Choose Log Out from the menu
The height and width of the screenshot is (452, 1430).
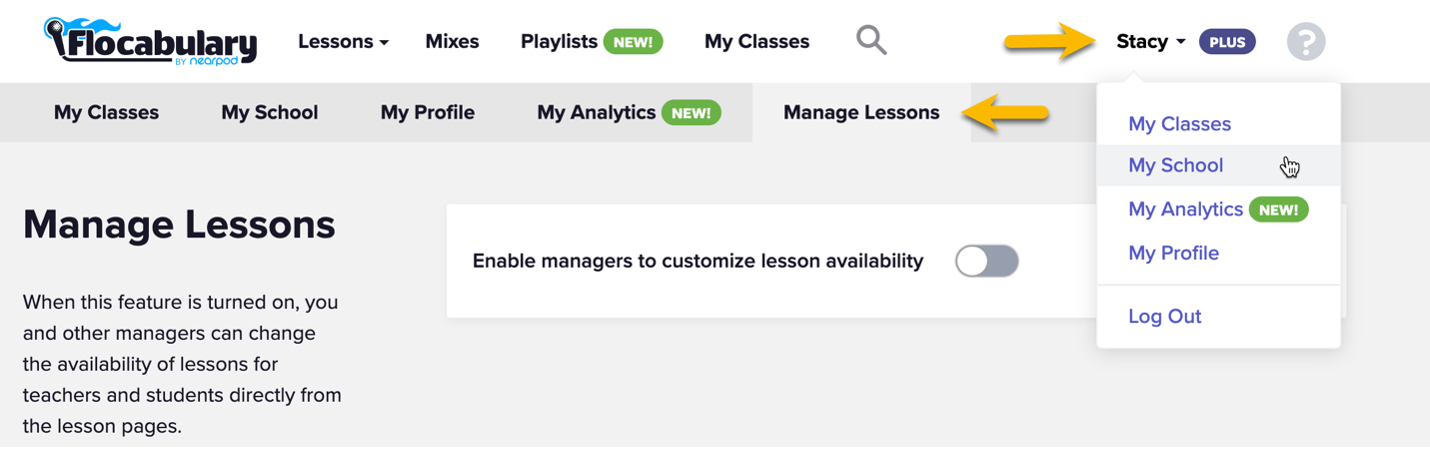coord(1165,317)
